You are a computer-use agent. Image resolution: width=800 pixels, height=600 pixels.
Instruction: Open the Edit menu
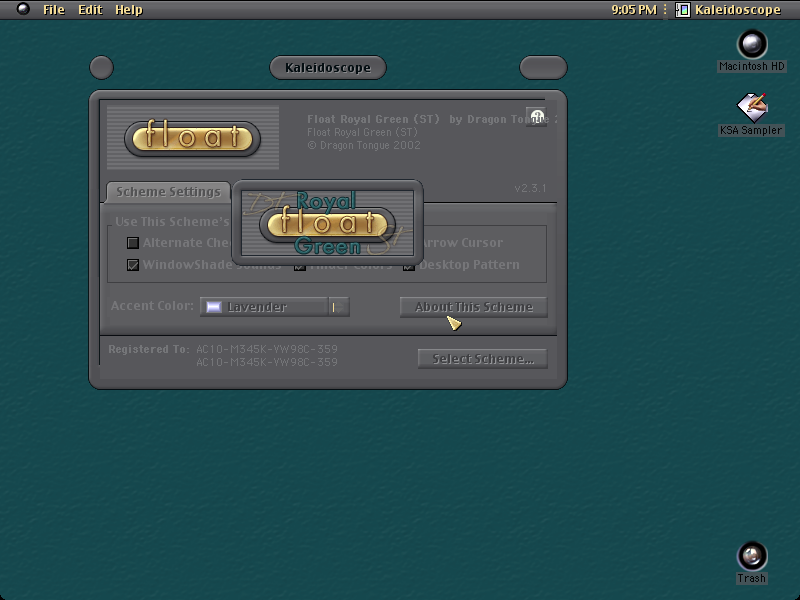pos(90,10)
